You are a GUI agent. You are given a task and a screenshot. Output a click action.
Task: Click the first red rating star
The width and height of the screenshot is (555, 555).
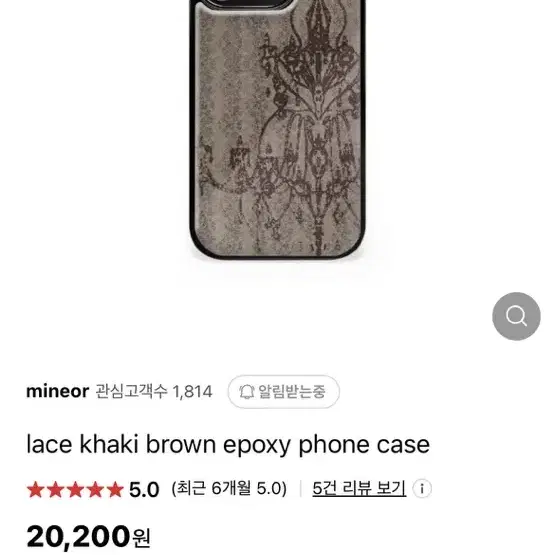35,490
